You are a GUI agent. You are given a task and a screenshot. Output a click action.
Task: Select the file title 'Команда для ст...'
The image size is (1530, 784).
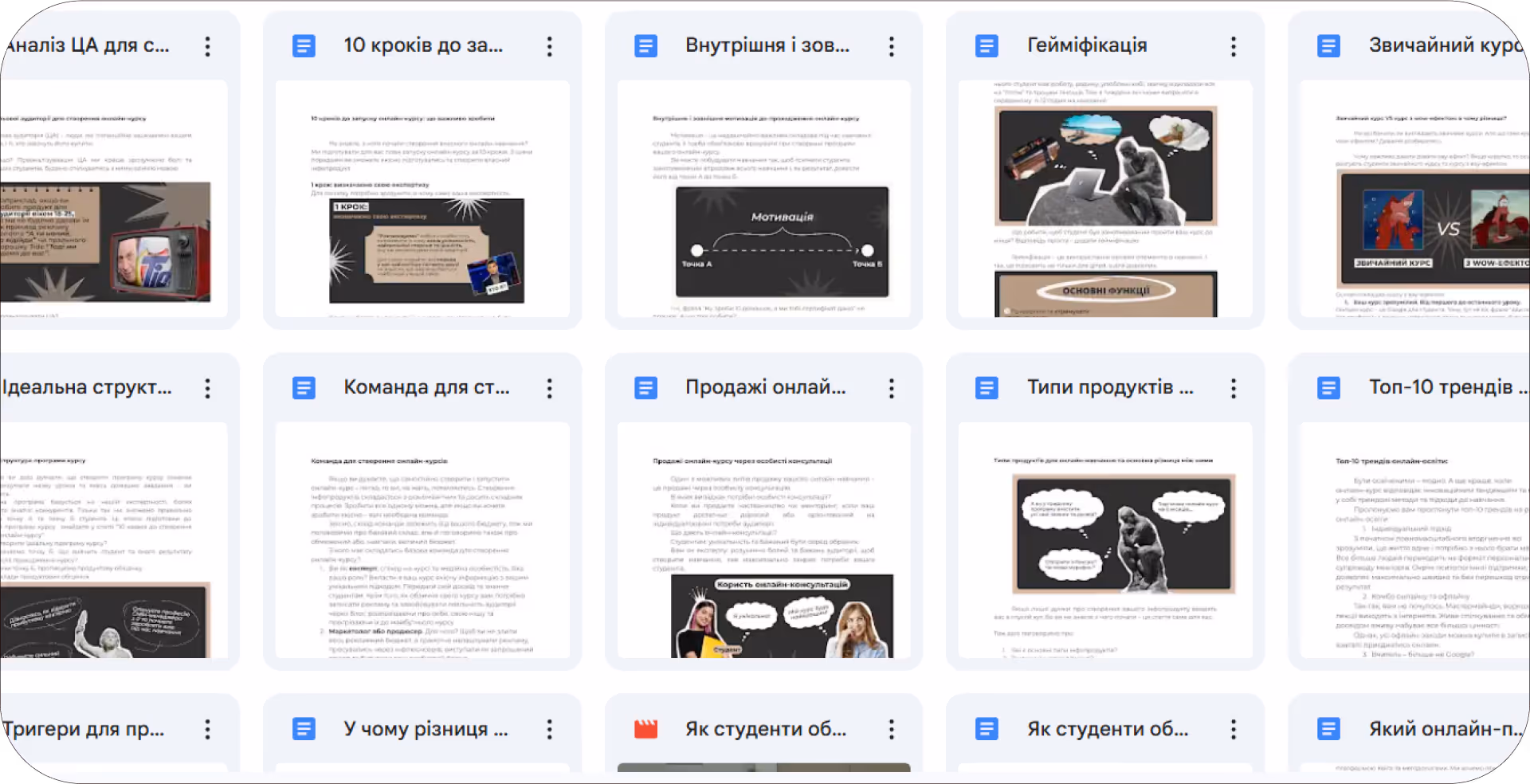(426, 387)
